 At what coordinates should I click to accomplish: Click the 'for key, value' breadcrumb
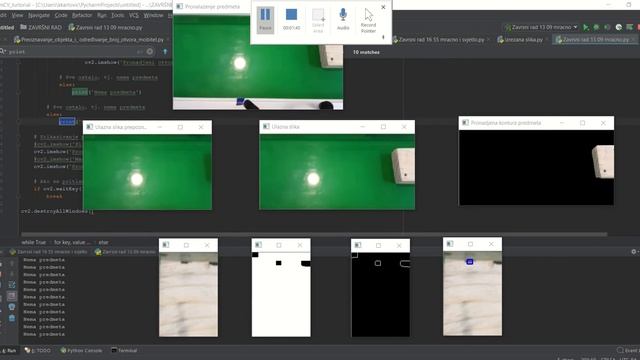click(x=72, y=242)
